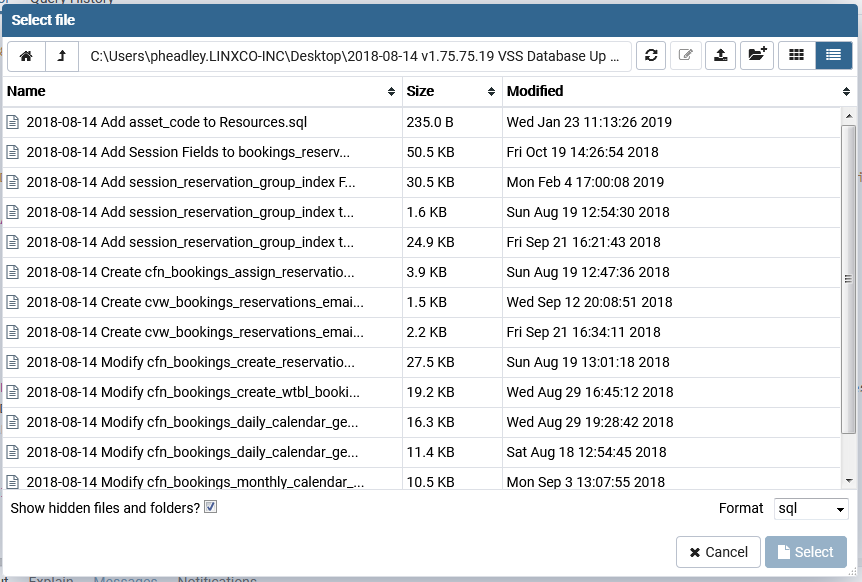Select Add asset_code to Resources.sql file
Screen dimensions: 862x582
pos(166,122)
